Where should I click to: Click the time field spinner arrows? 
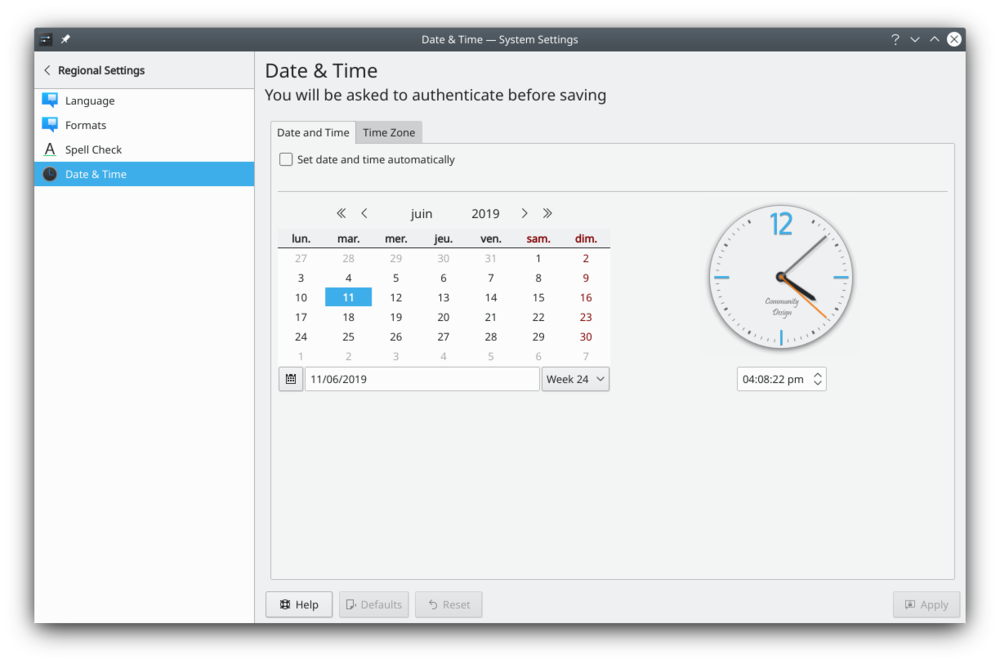point(818,379)
